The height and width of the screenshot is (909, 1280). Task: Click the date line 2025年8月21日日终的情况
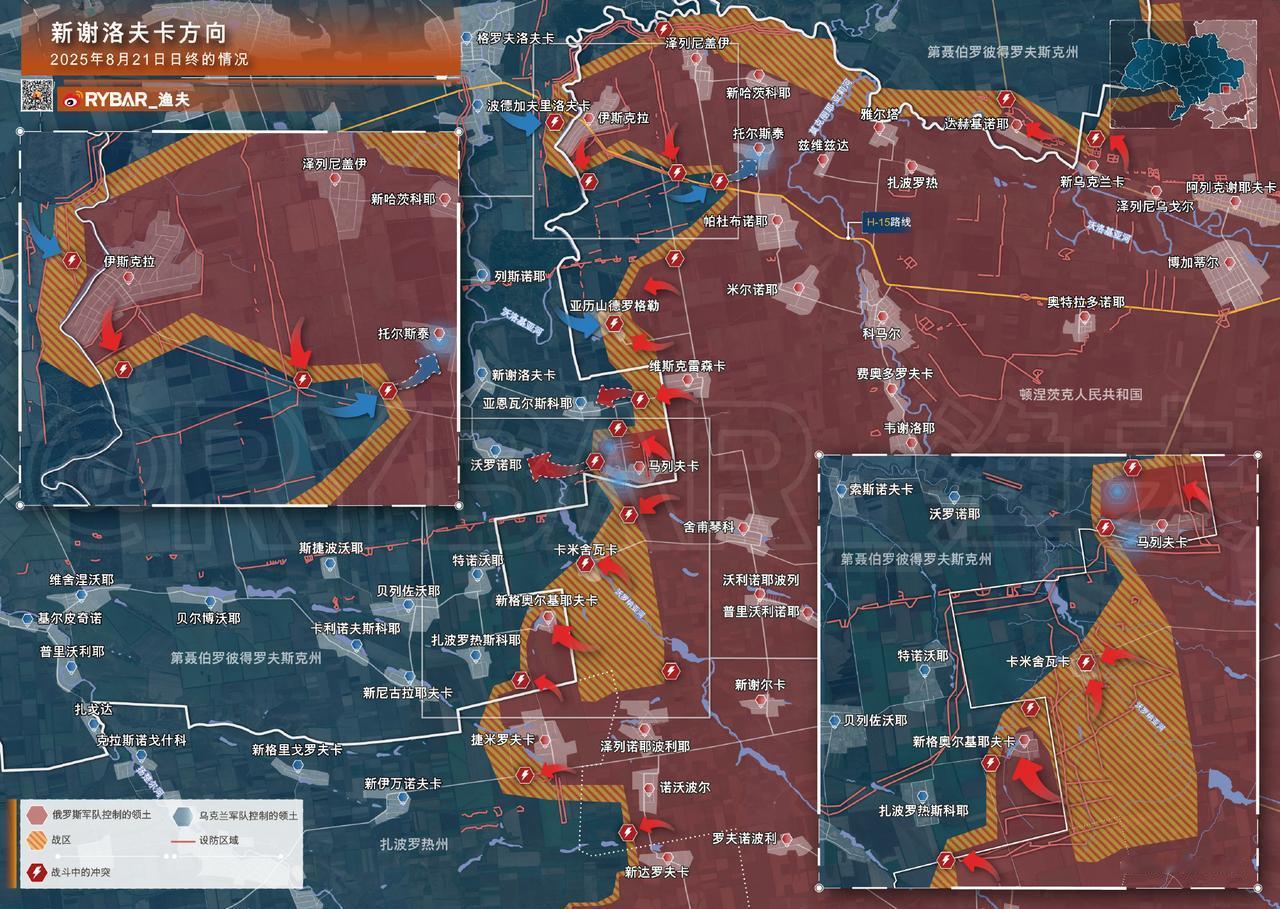click(x=149, y=60)
